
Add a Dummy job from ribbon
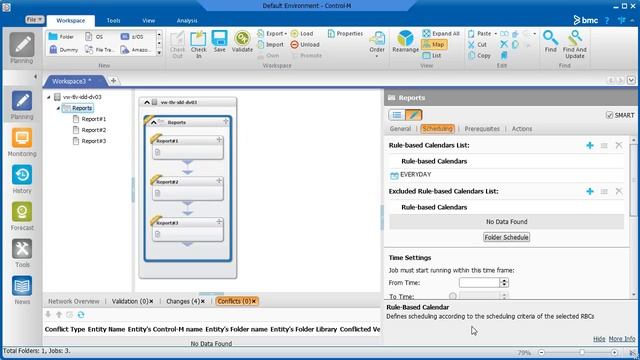(63, 49)
